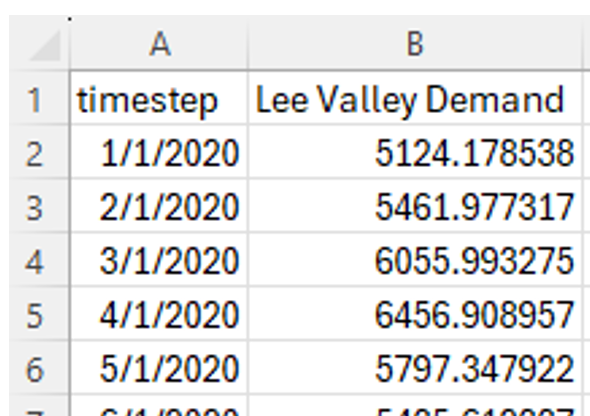Select cell with date 5/1/2020

tap(159, 367)
